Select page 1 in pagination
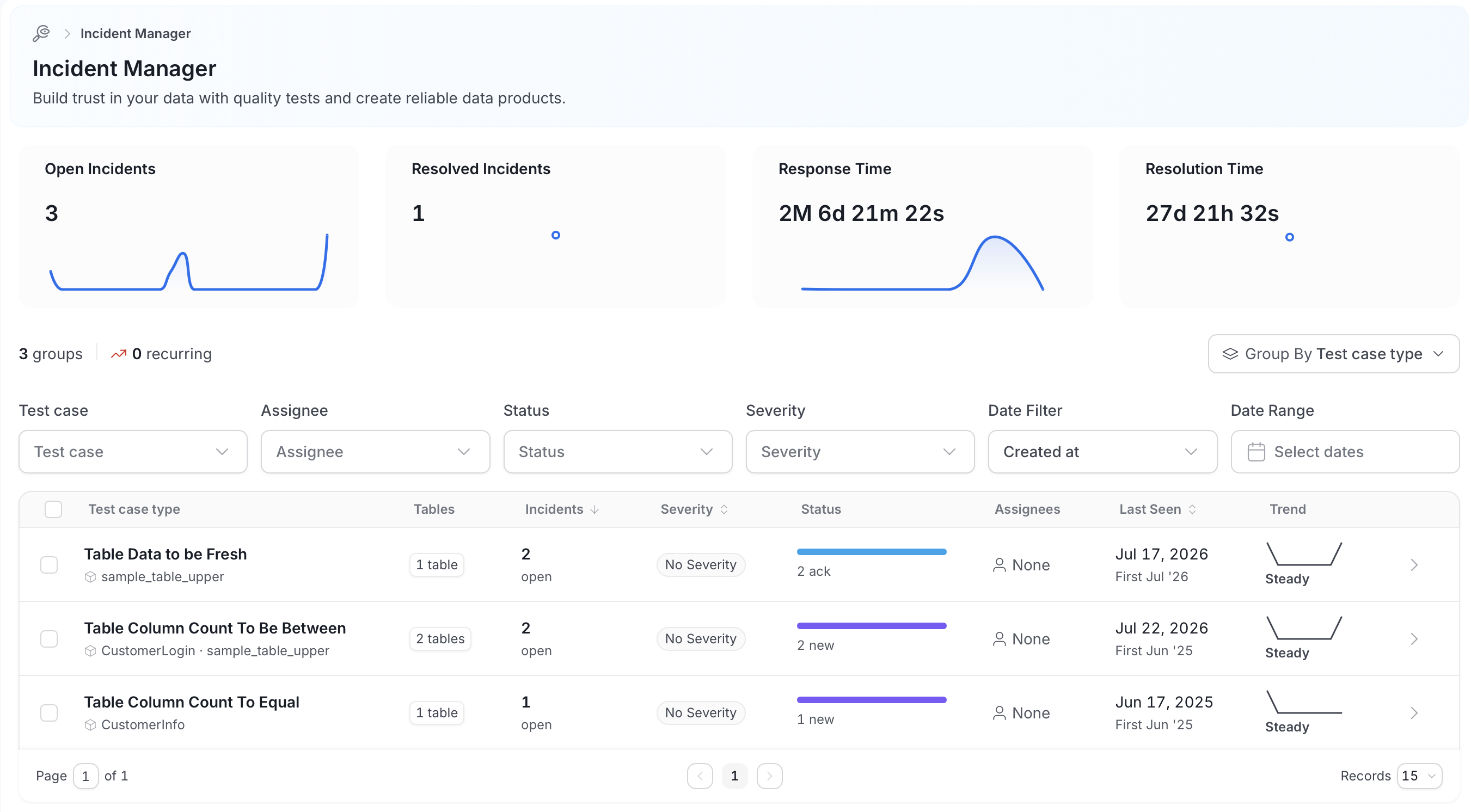 coord(734,776)
